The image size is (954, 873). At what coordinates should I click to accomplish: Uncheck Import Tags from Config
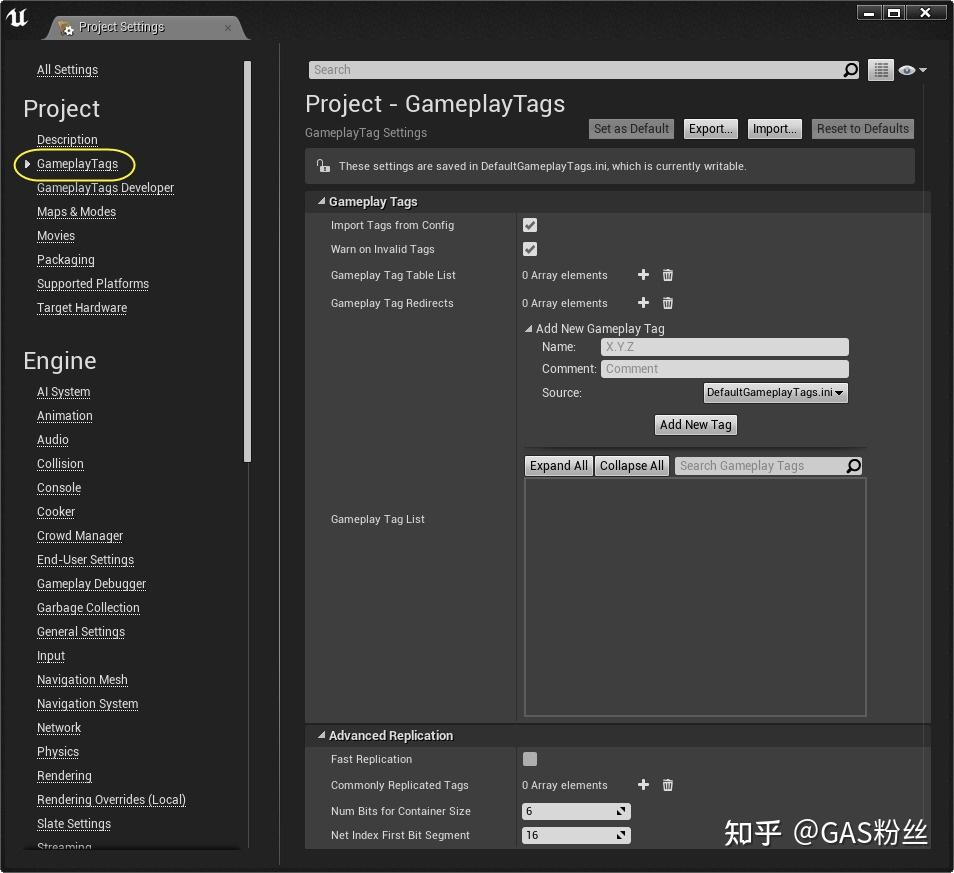(529, 225)
